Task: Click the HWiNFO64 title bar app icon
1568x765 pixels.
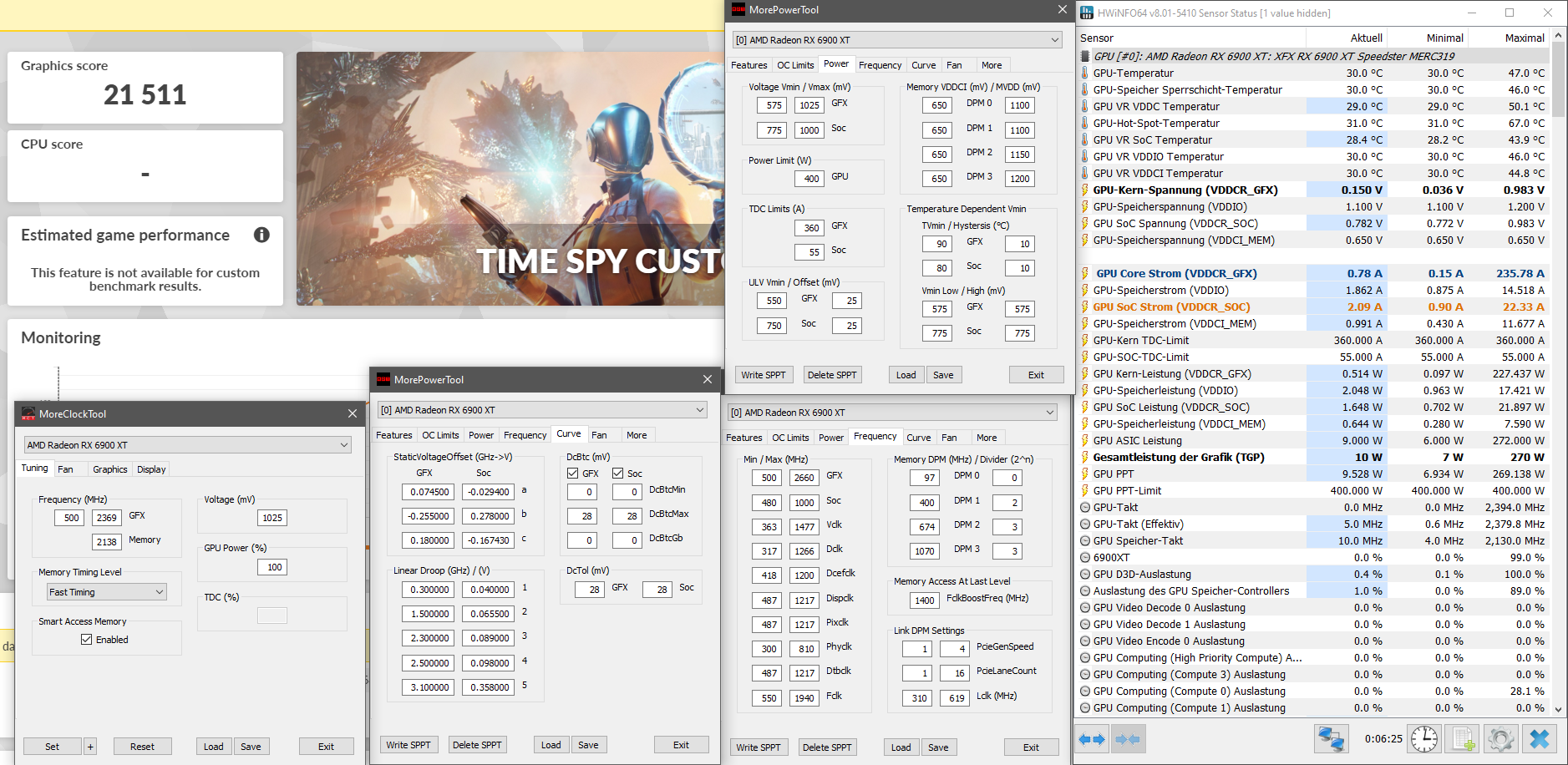Action: pos(1087,13)
